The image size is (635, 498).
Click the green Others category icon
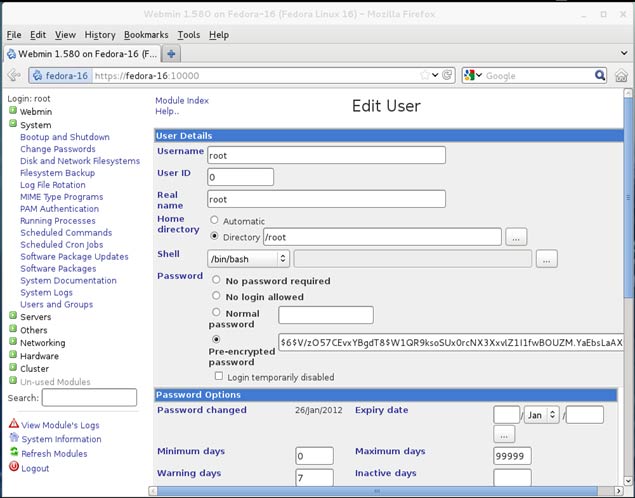click(x=13, y=329)
